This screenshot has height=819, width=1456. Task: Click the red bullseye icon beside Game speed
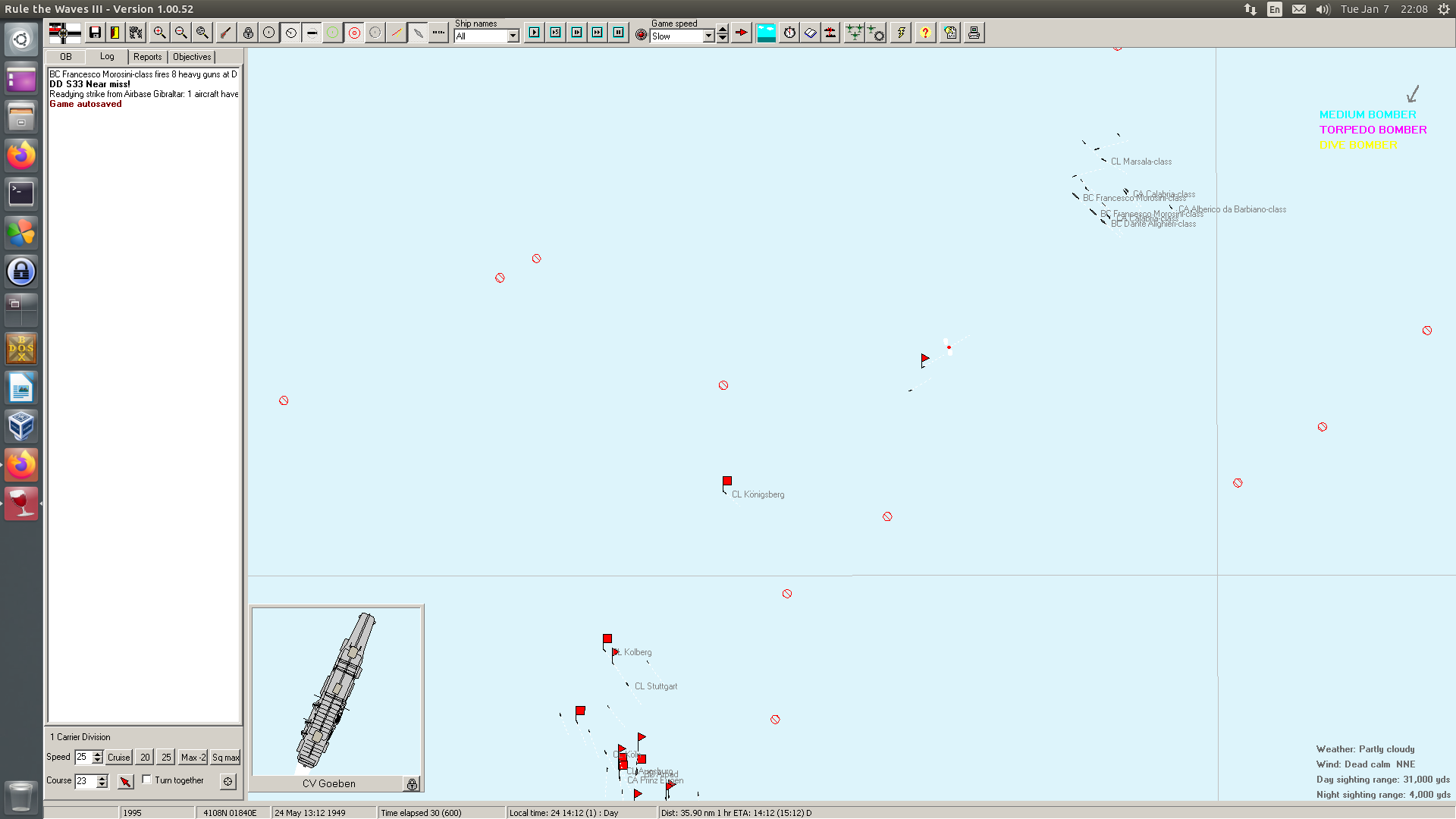(x=642, y=35)
